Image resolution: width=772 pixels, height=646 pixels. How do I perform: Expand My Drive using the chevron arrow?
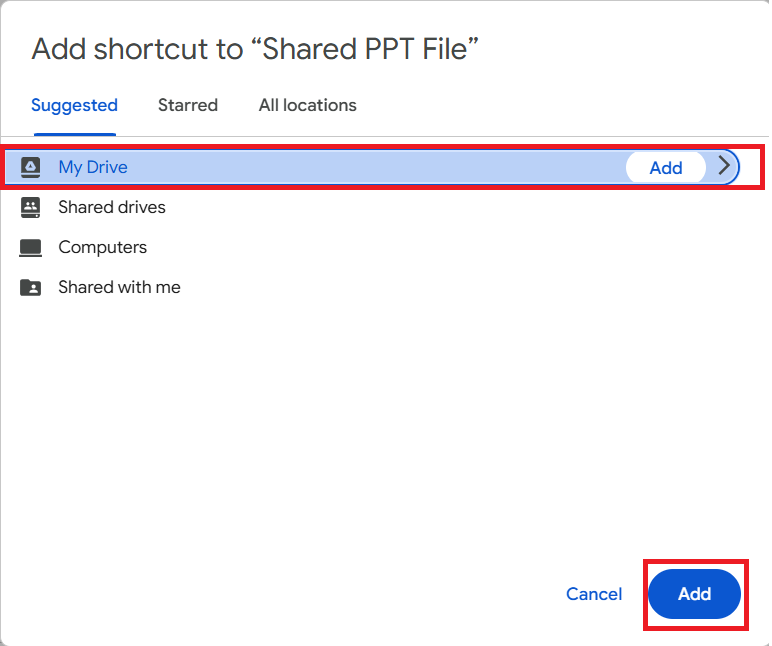coord(725,167)
